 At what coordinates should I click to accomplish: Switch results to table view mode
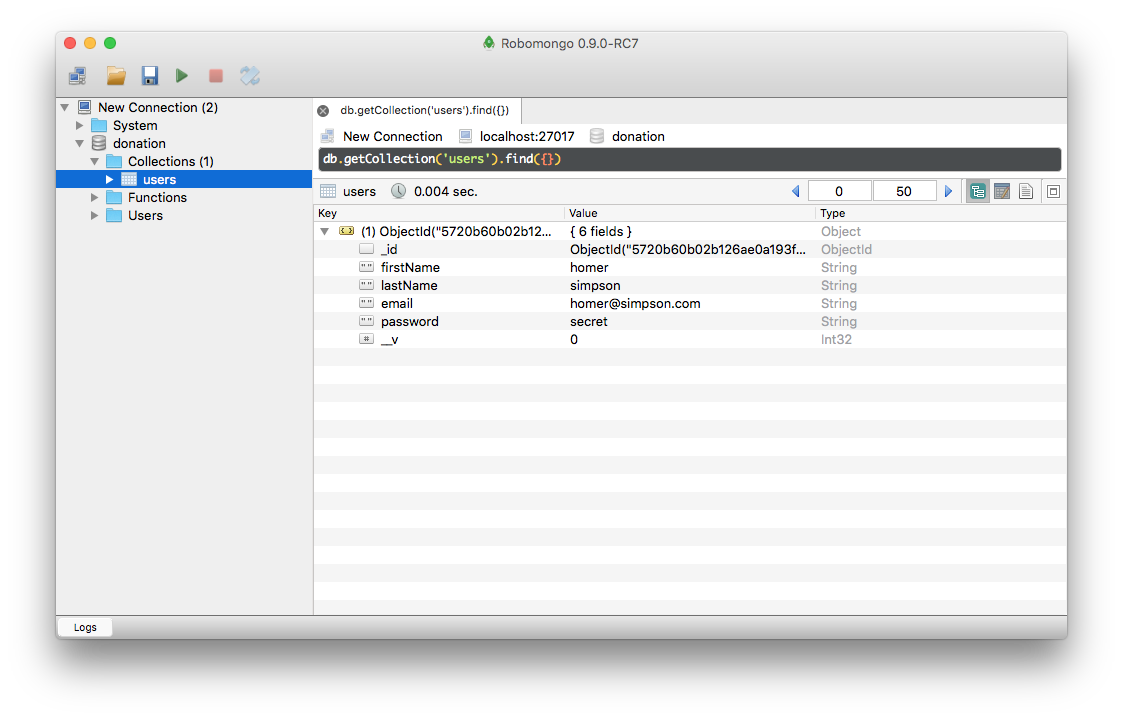click(x=1001, y=191)
